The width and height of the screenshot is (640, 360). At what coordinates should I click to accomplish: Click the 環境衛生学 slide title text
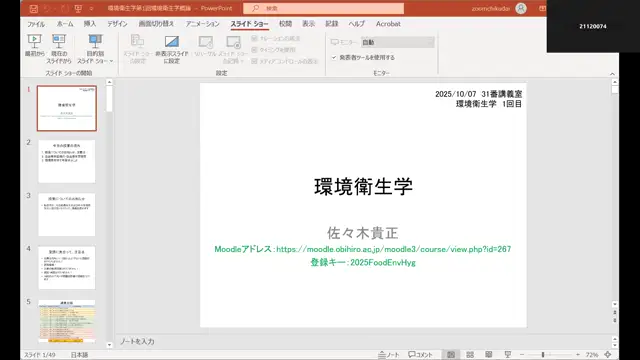363,187
